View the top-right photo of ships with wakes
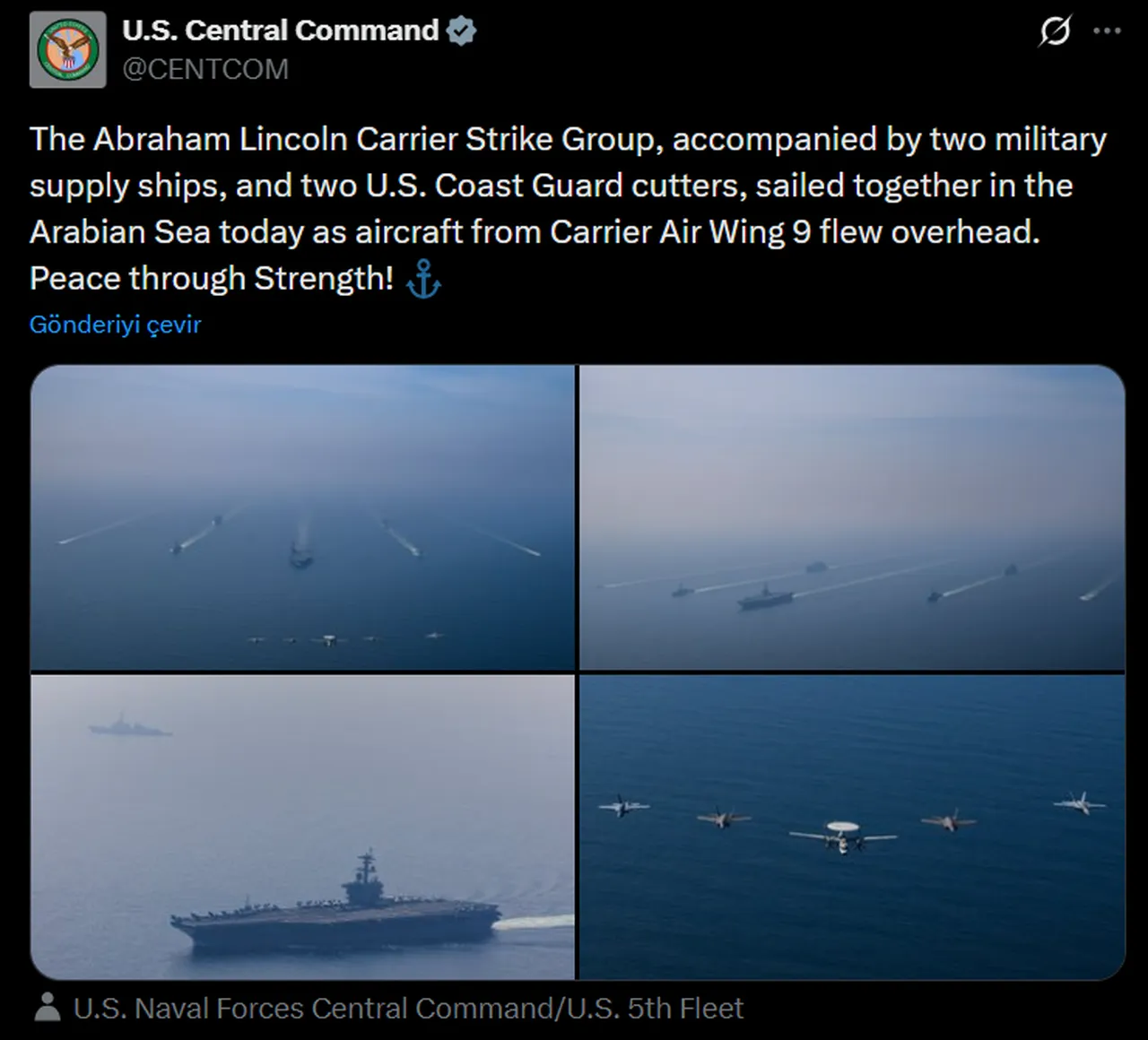 coord(852,517)
